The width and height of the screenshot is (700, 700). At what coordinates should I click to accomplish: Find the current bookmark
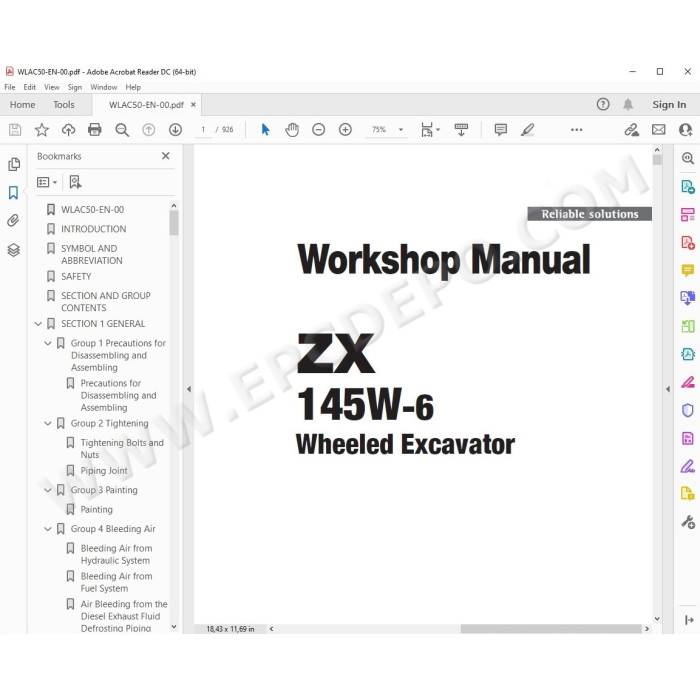click(75, 182)
